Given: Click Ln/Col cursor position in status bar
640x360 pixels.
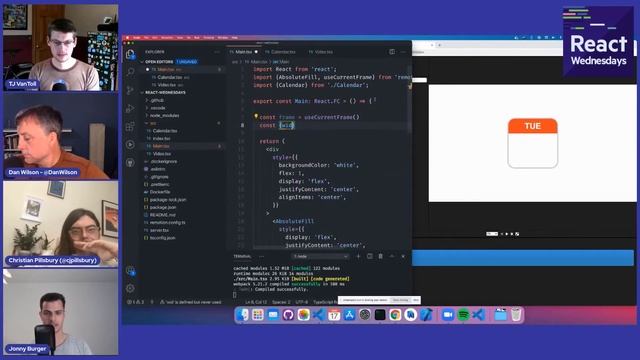Looking at the screenshot, I should 256,302.
